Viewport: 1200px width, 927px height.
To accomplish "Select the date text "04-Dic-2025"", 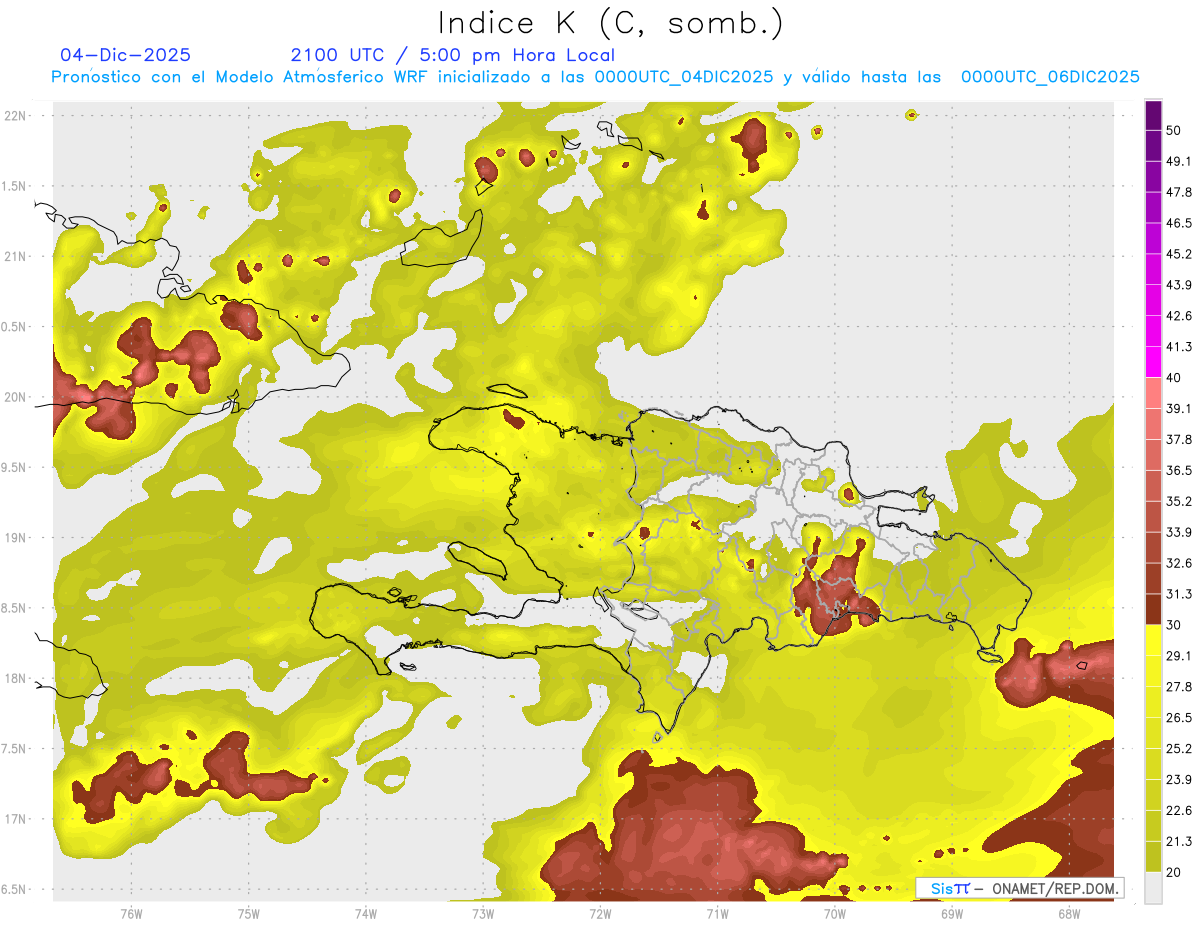I will click(x=125, y=55).
